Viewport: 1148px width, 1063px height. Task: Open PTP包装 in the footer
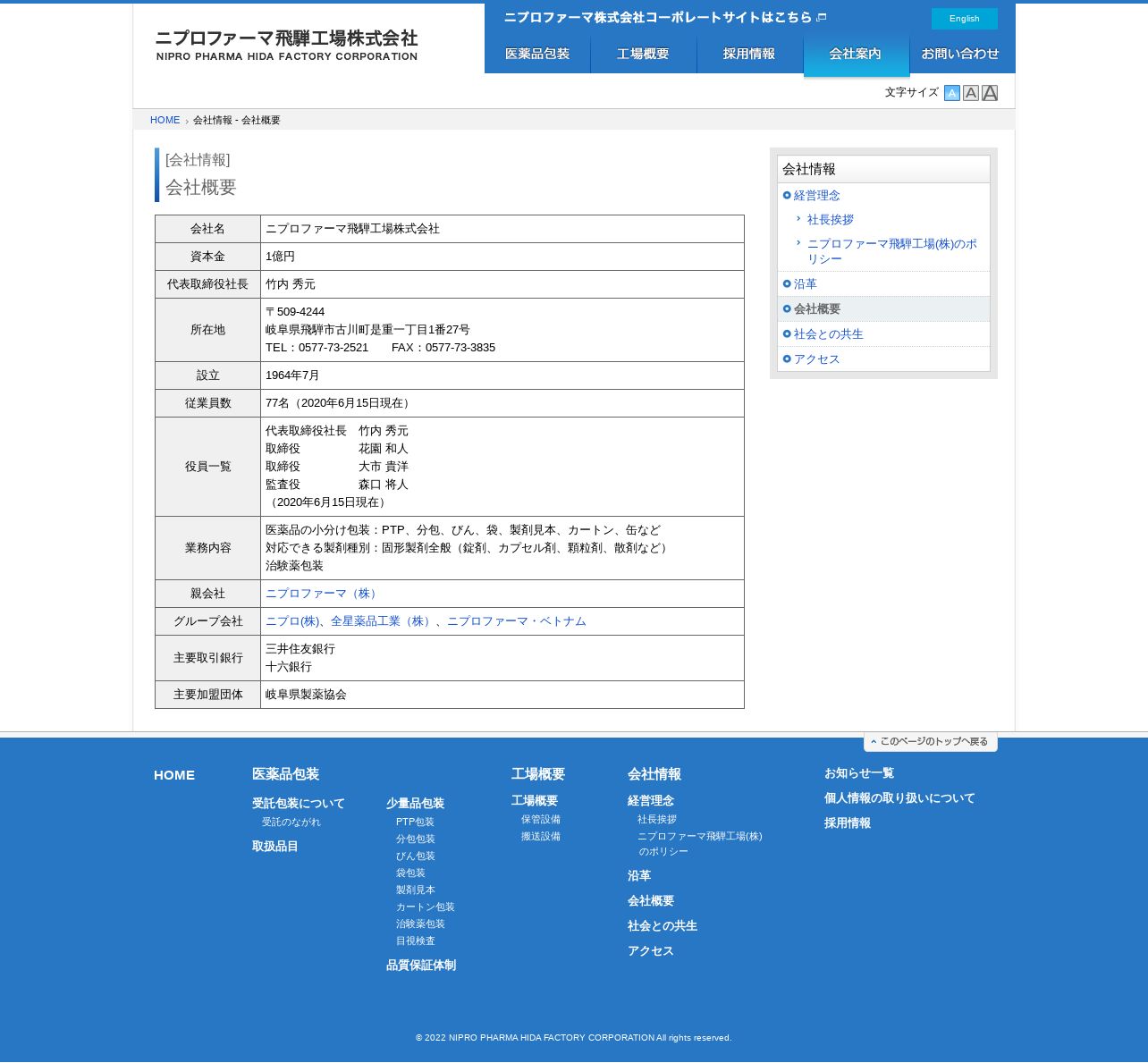pyautogui.click(x=415, y=823)
